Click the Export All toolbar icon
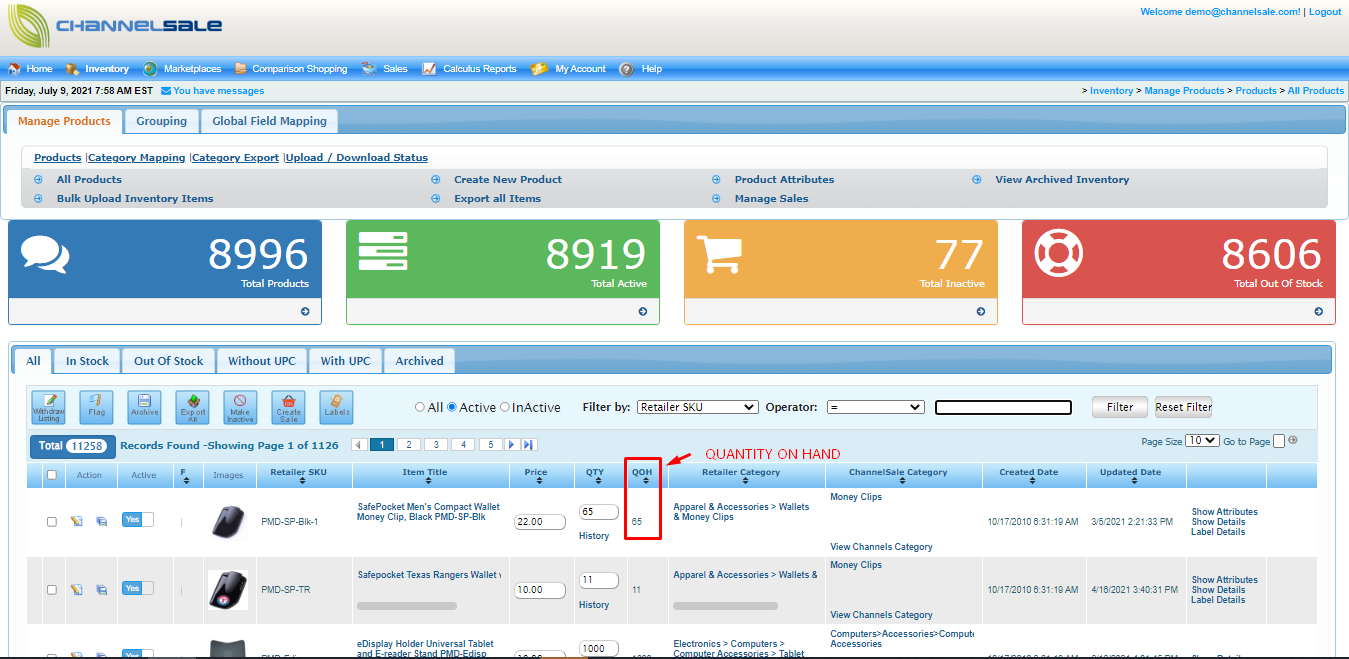This screenshot has width=1349, height=659. pos(192,407)
